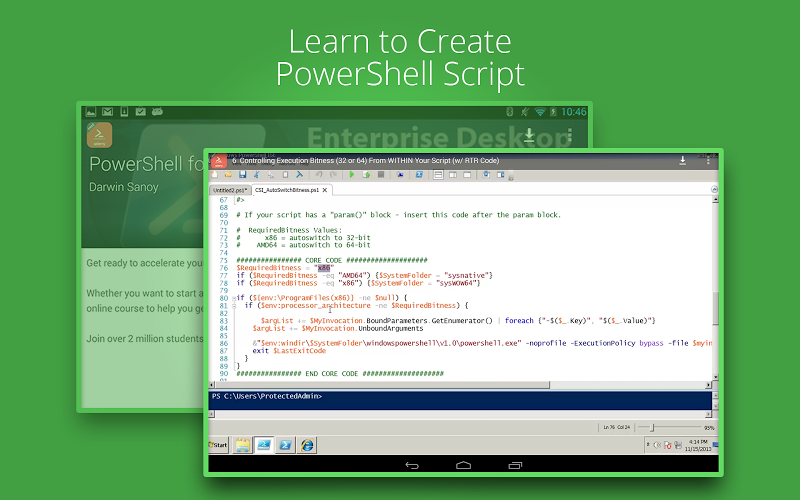Click the download icon in video title bar
Viewport: 800px width, 500px height.
click(x=683, y=161)
